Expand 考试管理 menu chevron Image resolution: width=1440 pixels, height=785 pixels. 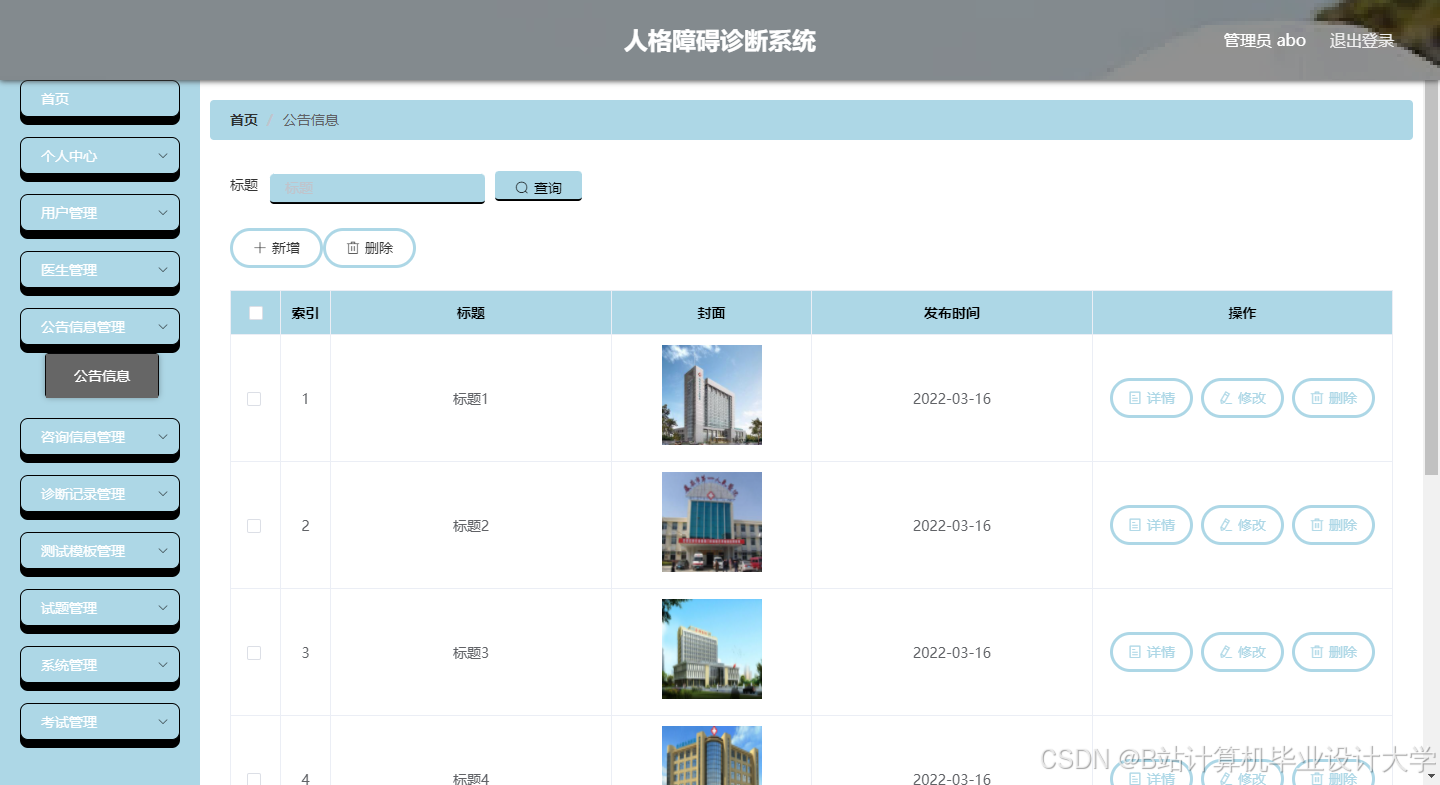pyautogui.click(x=163, y=722)
